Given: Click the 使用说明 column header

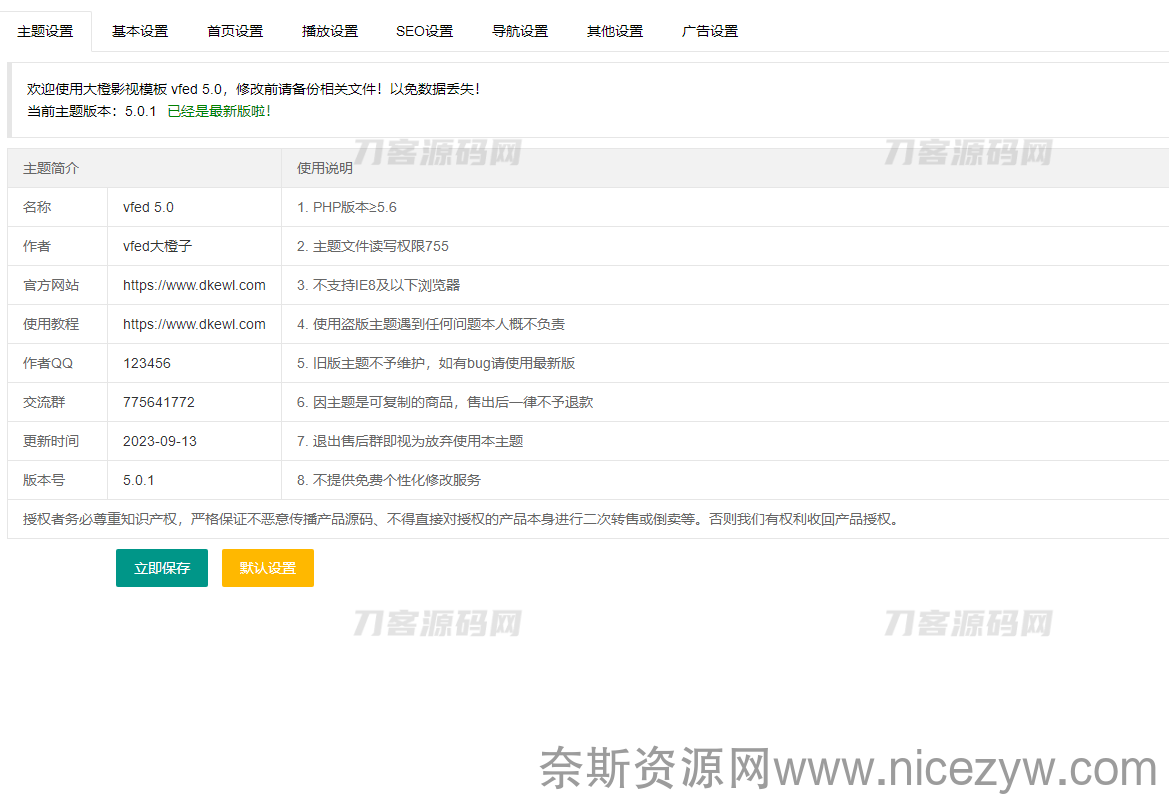Looking at the screenshot, I should click(x=325, y=168).
